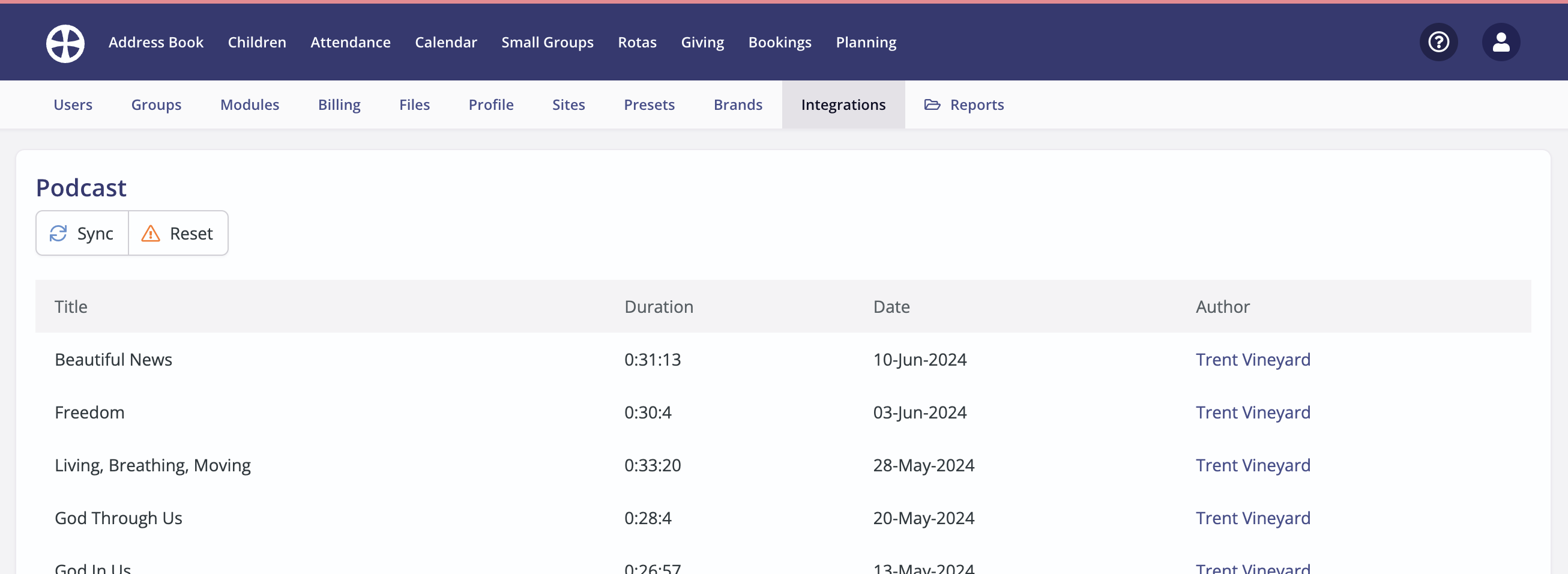The width and height of the screenshot is (1568, 574).
Task: Open Trent Vineyard author for Freedom
Action: [x=1253, y=412]
